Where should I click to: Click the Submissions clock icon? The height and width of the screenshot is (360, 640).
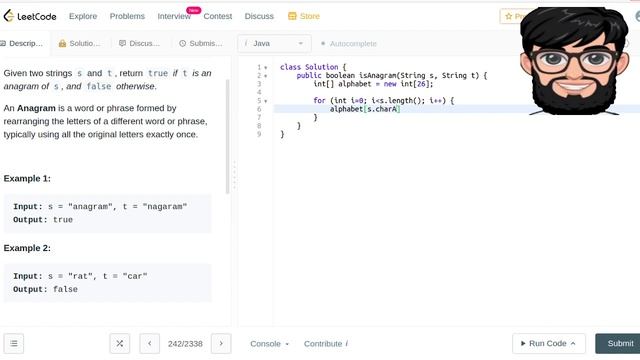point(182,43)
